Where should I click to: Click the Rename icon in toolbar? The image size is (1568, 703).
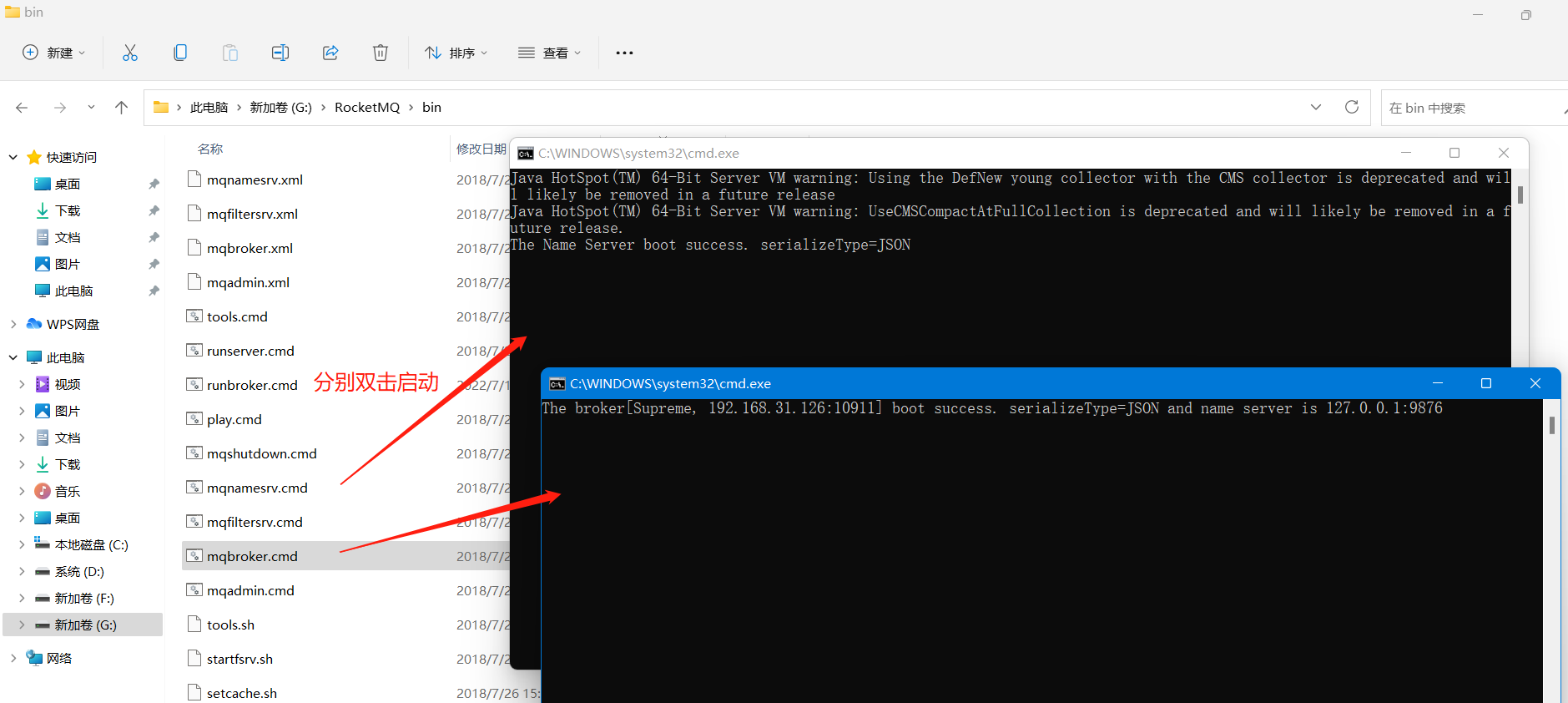(x=280, y=53)
